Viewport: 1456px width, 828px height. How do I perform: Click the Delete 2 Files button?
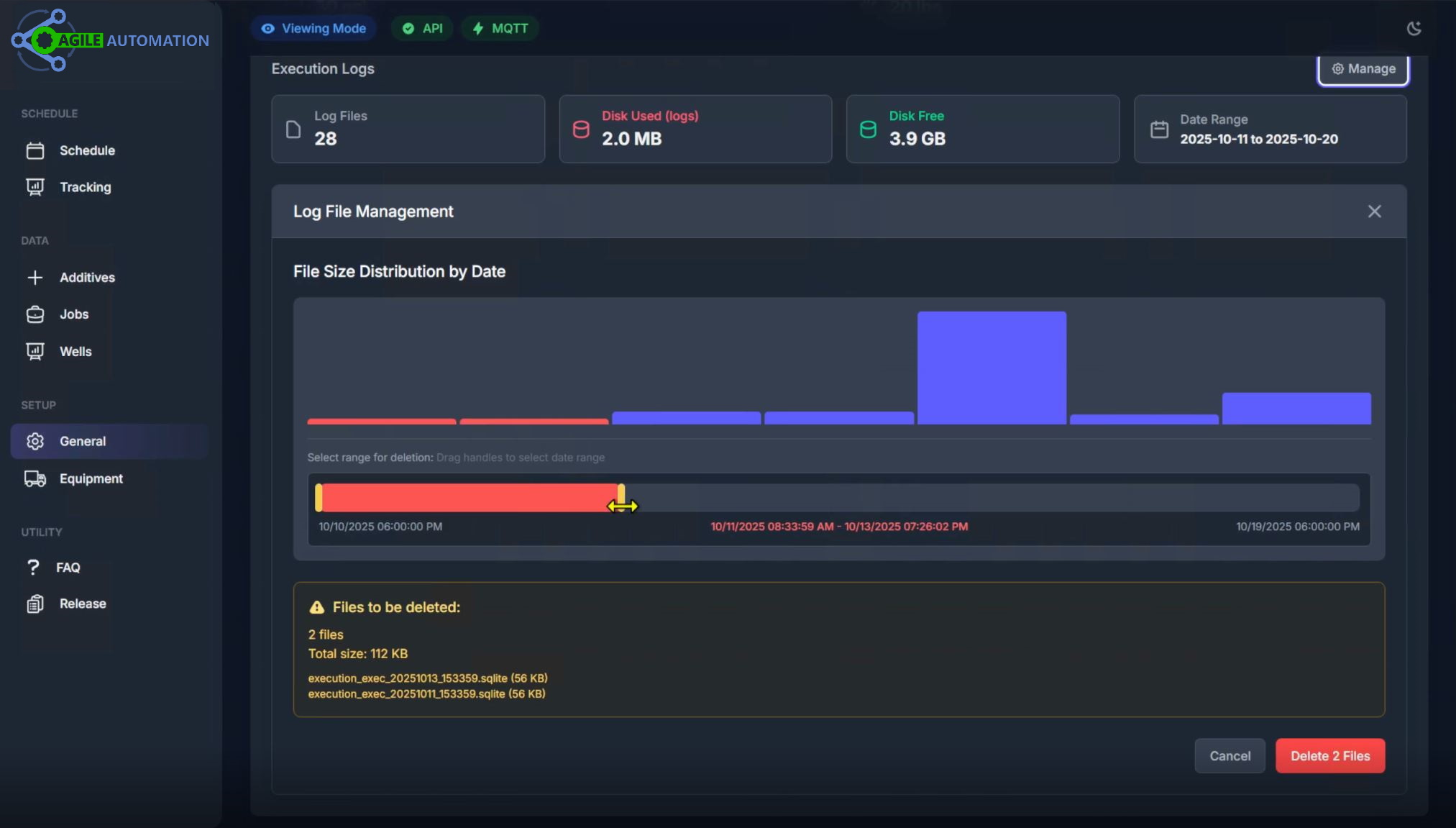point(1329,755)
